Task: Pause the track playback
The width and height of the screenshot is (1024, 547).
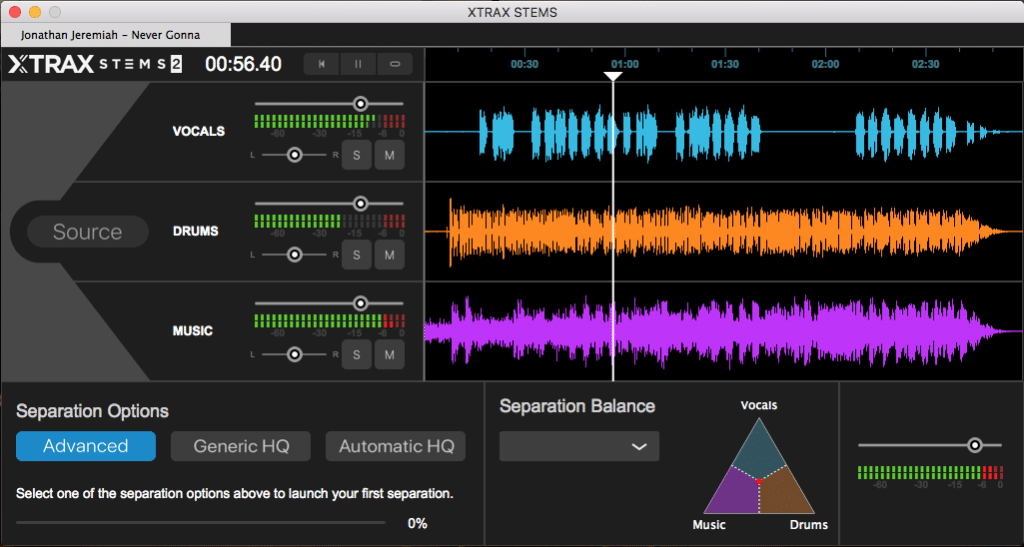Action: [358, 64]
